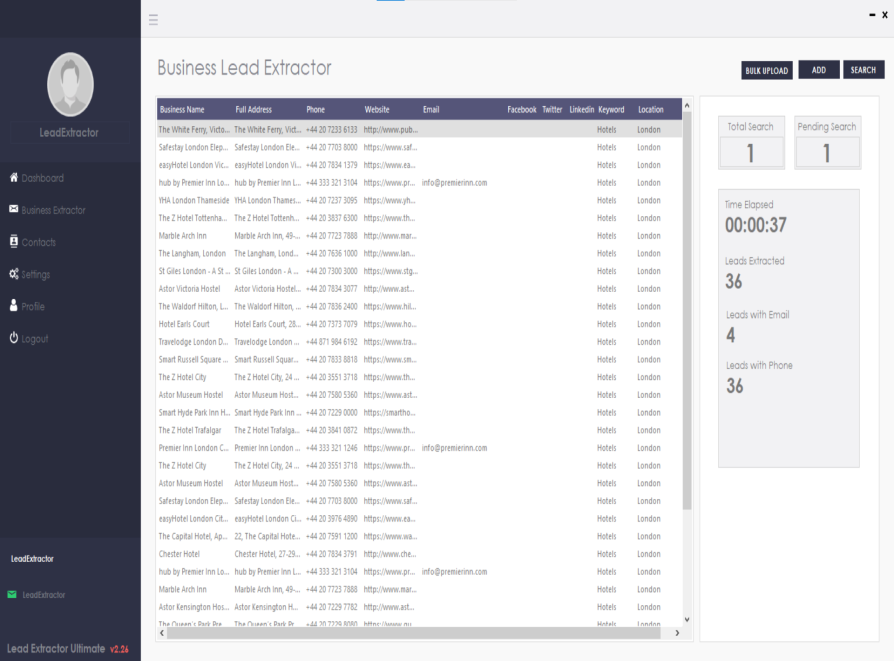Click the Logout power icon
Image resolution: width=894 pixels, height=661 pixels.
pos(14,338)
